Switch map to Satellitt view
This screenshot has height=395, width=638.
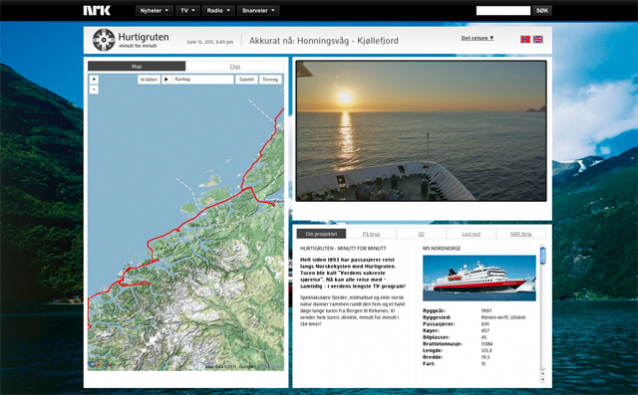pos(247,79)
